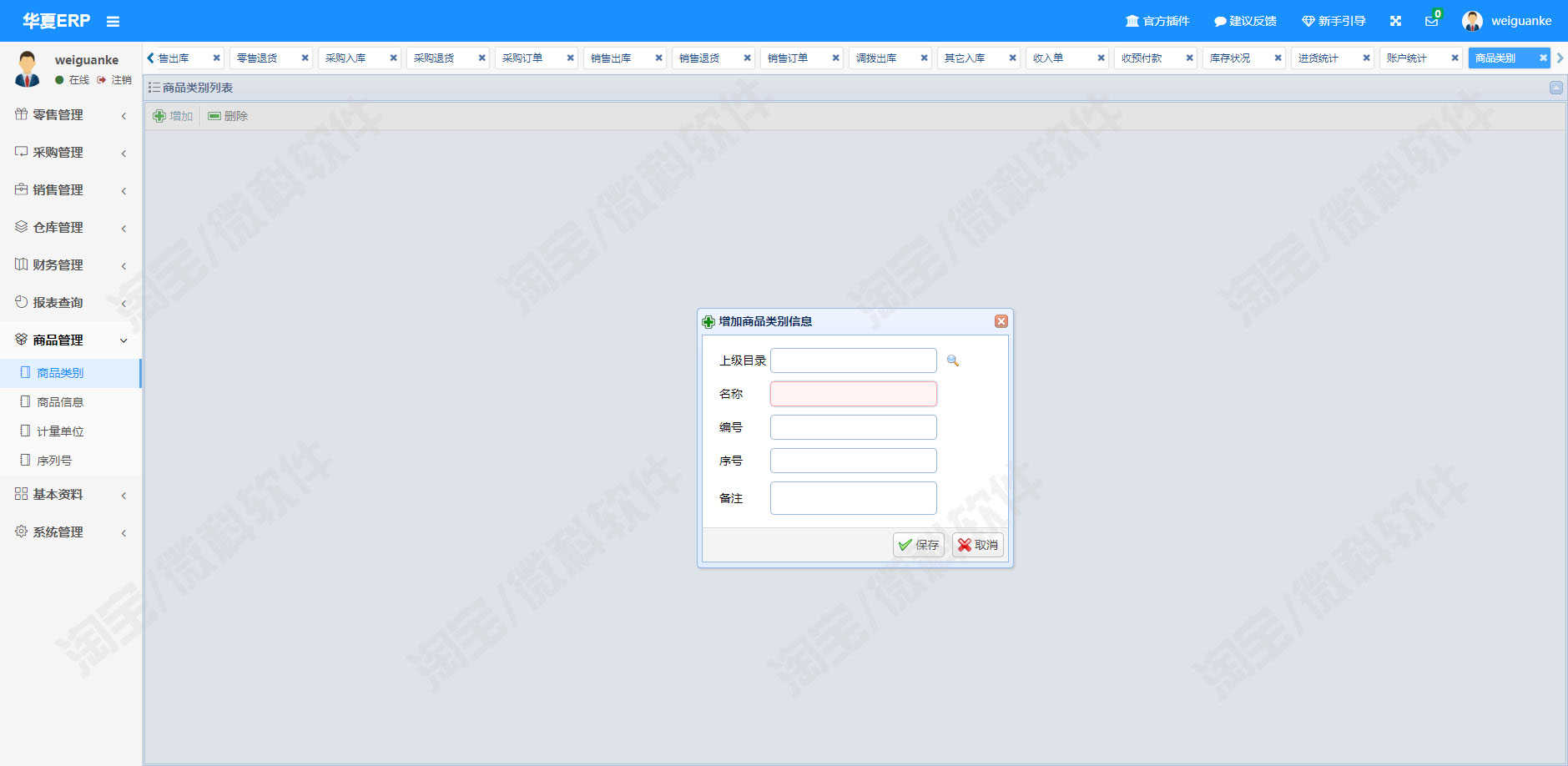Close the 账户统计 tab
Viewport: 1568px width, 766px height.
(1455, 58)
